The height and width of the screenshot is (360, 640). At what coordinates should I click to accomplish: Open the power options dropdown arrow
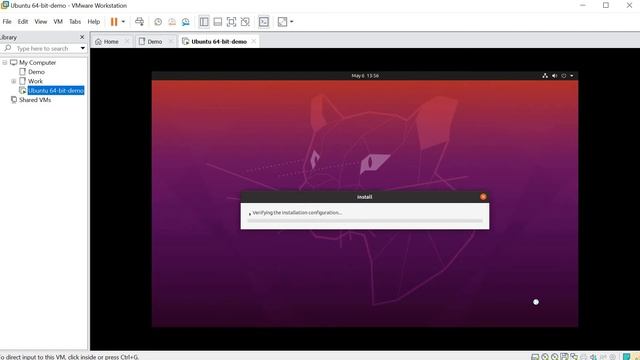pos(123,22)
